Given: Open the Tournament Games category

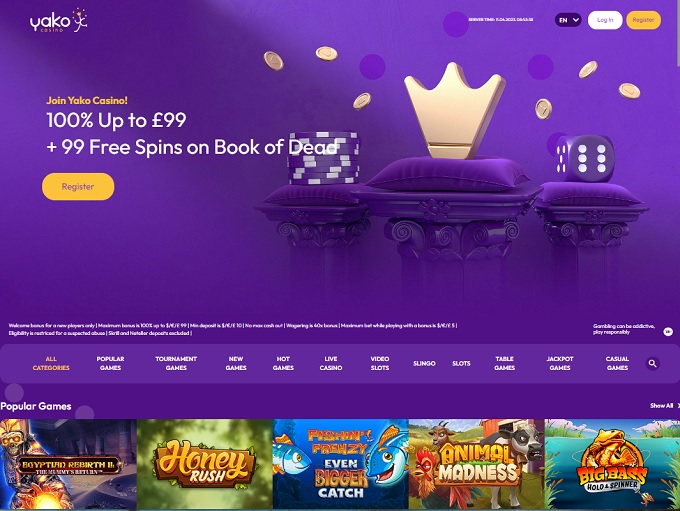Looking at the screenshot, I should (x=176, y=363).
